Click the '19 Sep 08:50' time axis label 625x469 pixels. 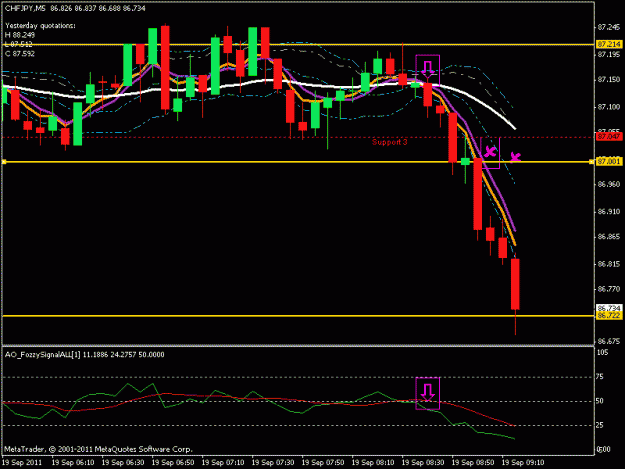(473, 463)
